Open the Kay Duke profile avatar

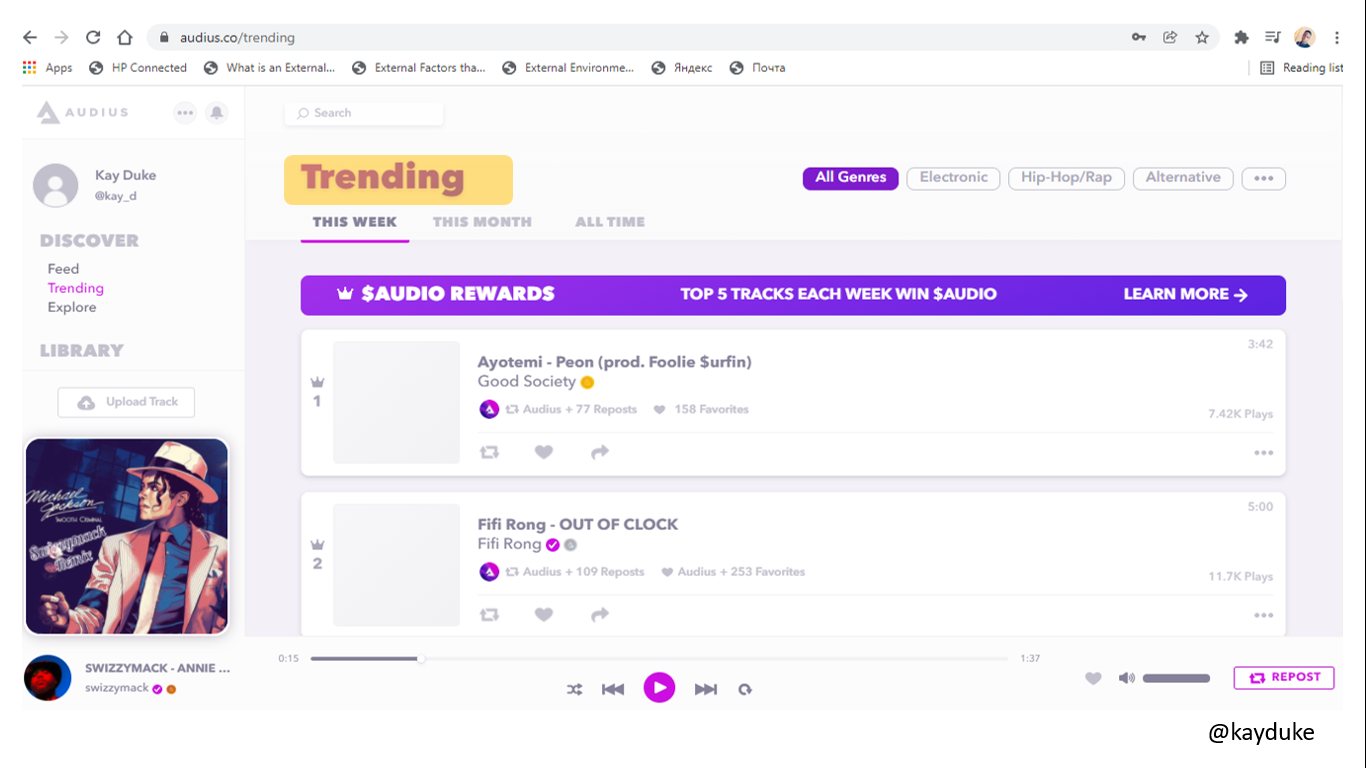click(x=56, y=186)
